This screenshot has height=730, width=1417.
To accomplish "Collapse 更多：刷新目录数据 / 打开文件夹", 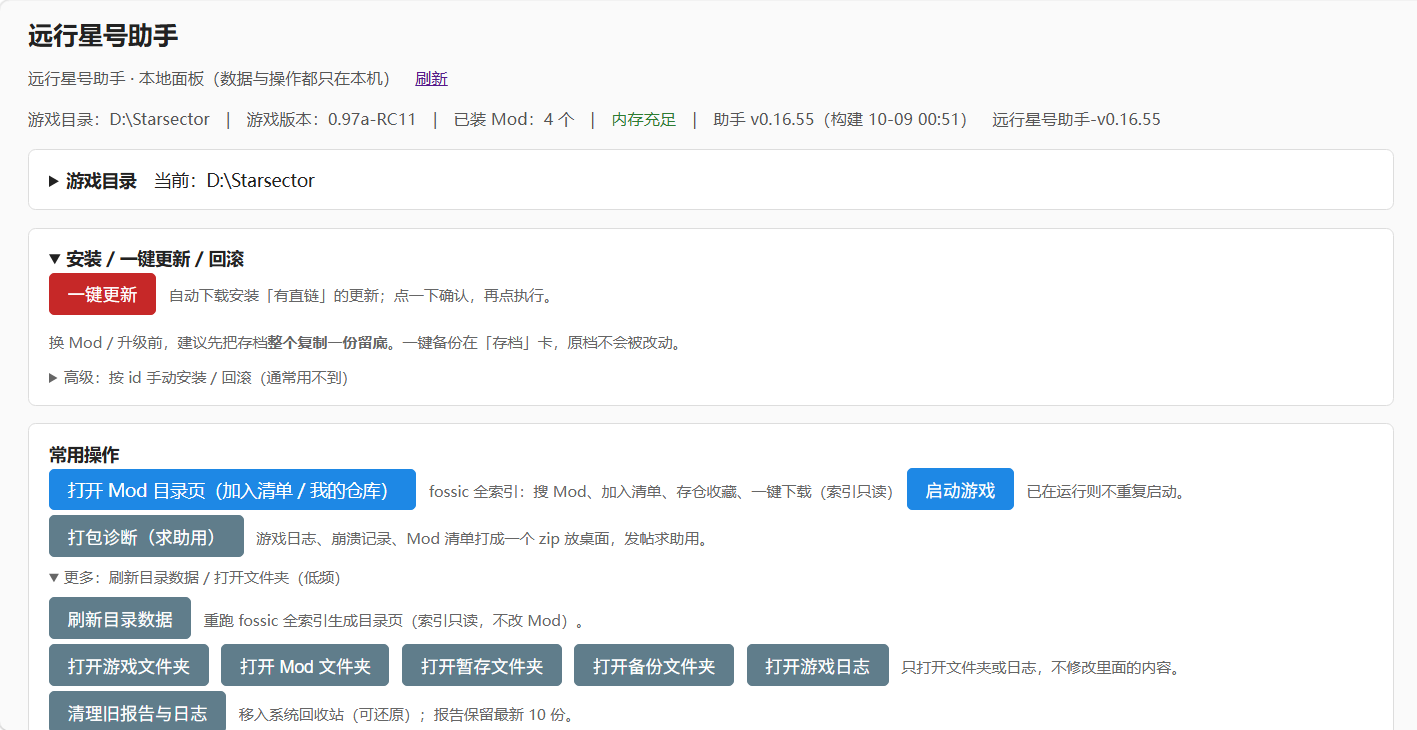I will coord(195,578).
